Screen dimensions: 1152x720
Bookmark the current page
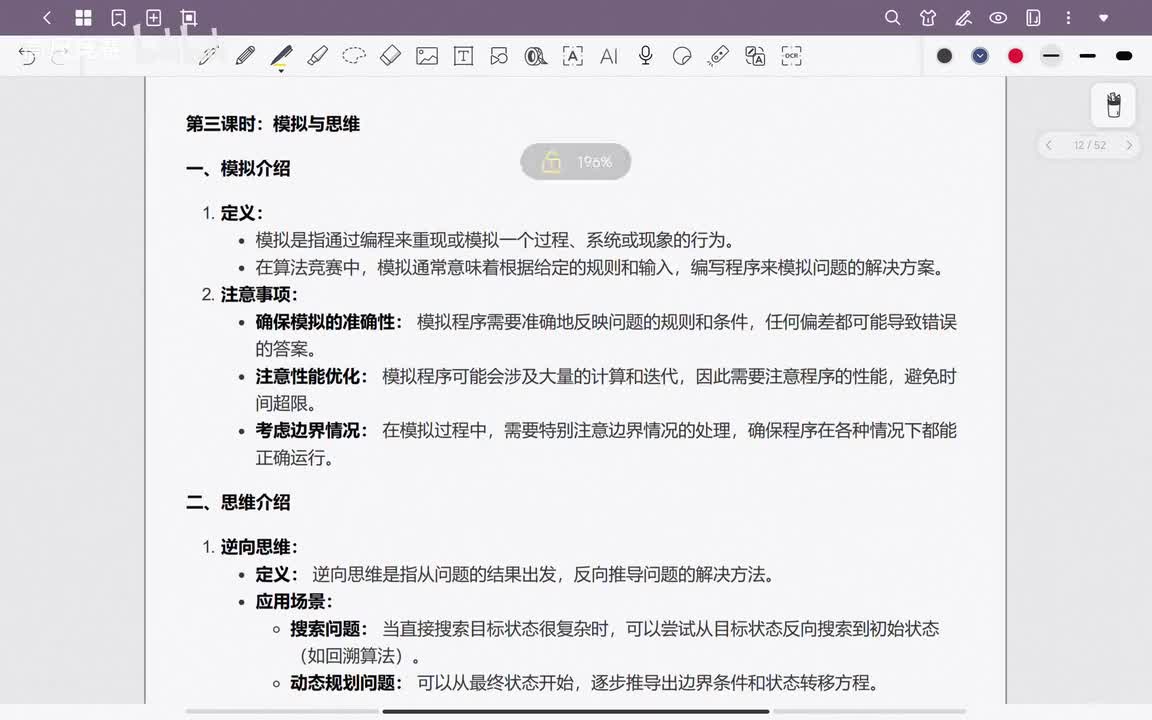click(x=118, y=18)
